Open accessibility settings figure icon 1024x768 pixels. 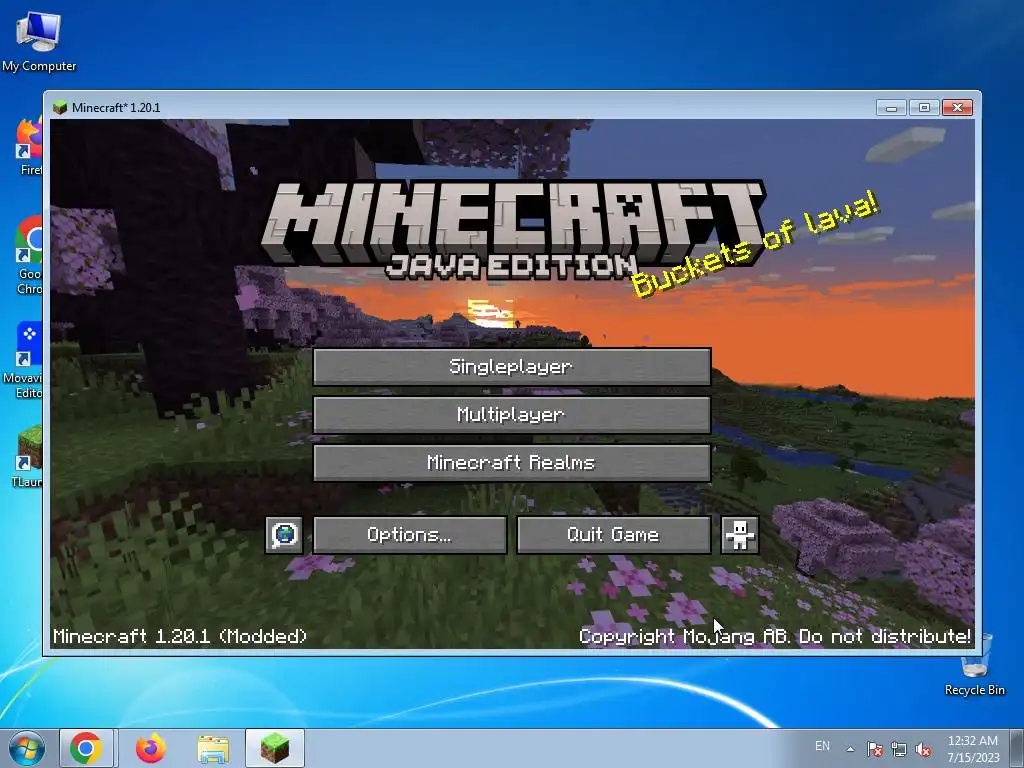739,535
